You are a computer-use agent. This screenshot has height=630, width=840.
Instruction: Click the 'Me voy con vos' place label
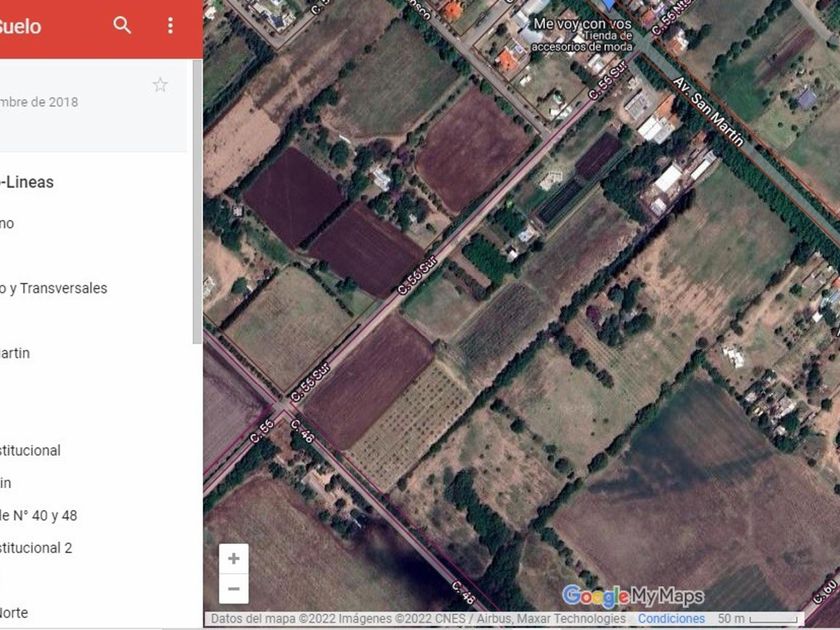(582, 24)
